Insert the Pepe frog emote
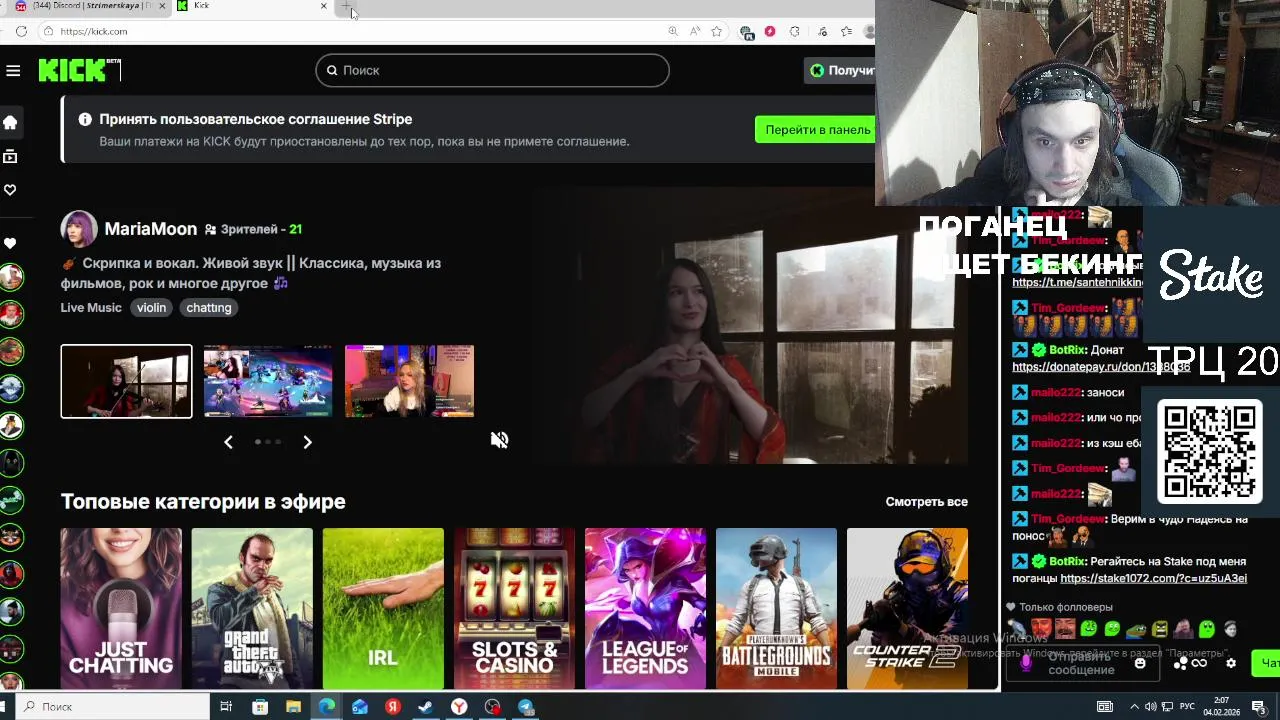Screen dimensions: 1280x720 (1136, 629)
